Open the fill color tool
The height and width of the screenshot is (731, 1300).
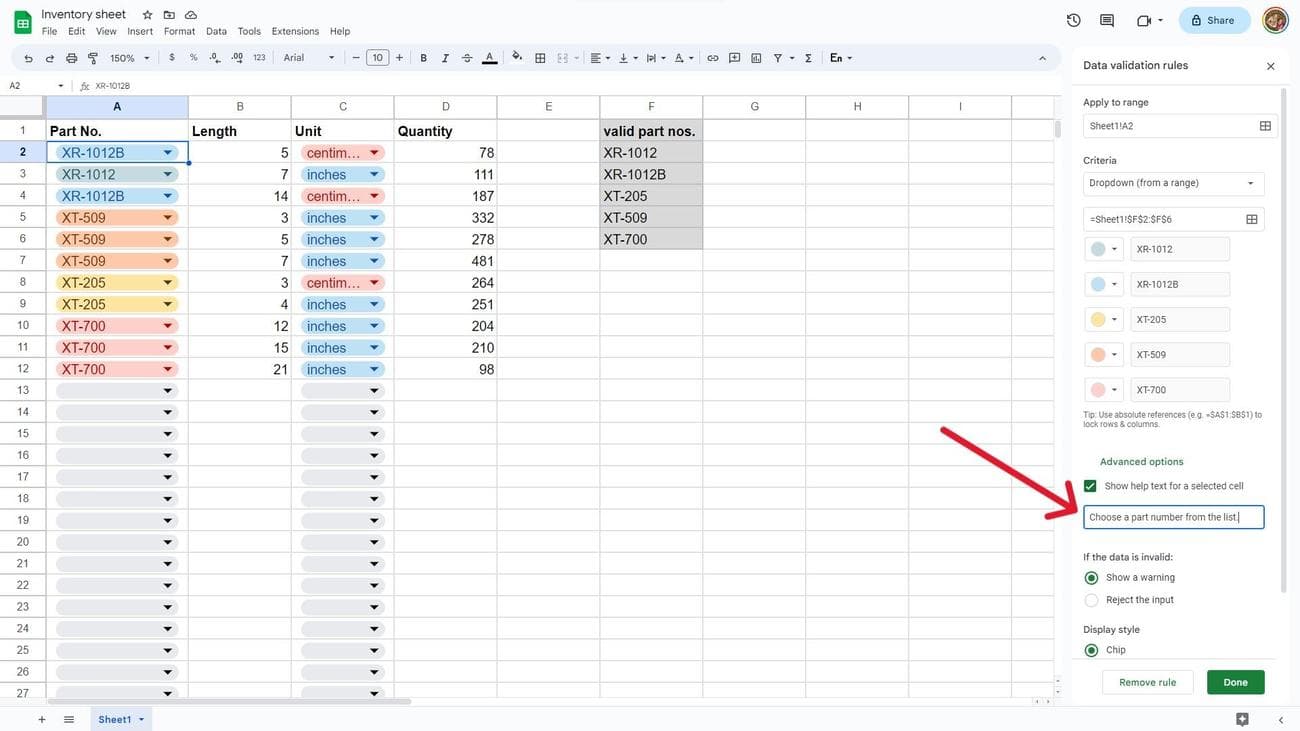click(517, 58)
